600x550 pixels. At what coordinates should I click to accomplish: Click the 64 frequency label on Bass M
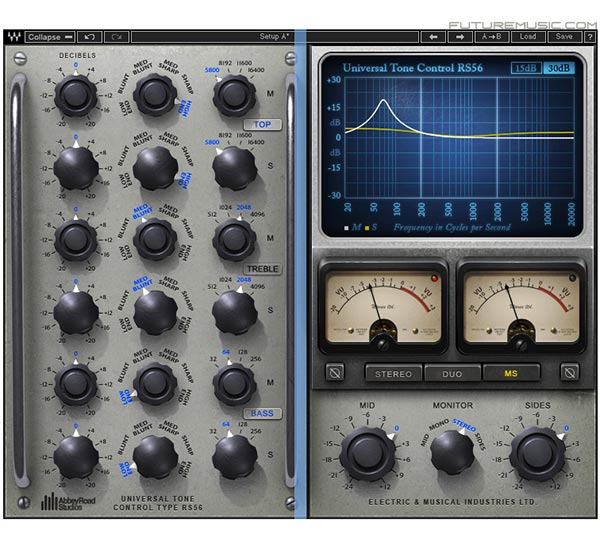point(226,352)
